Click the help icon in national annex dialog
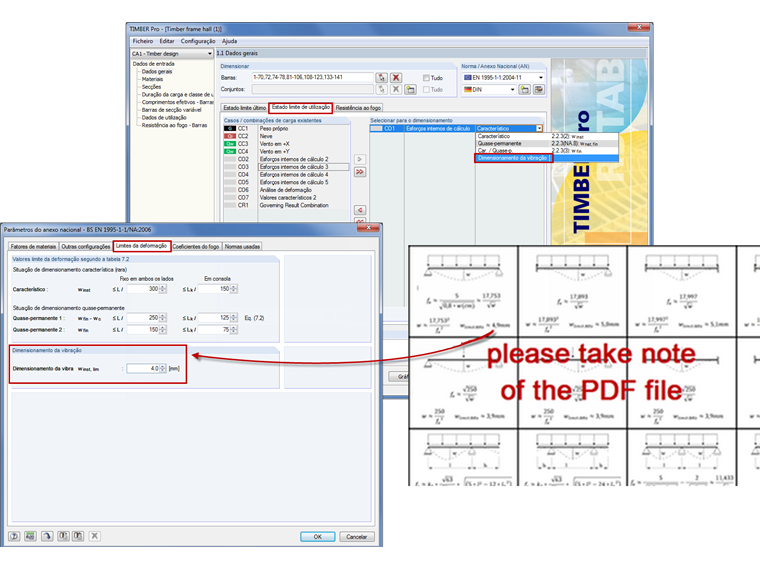 click(x=14, y=536)
